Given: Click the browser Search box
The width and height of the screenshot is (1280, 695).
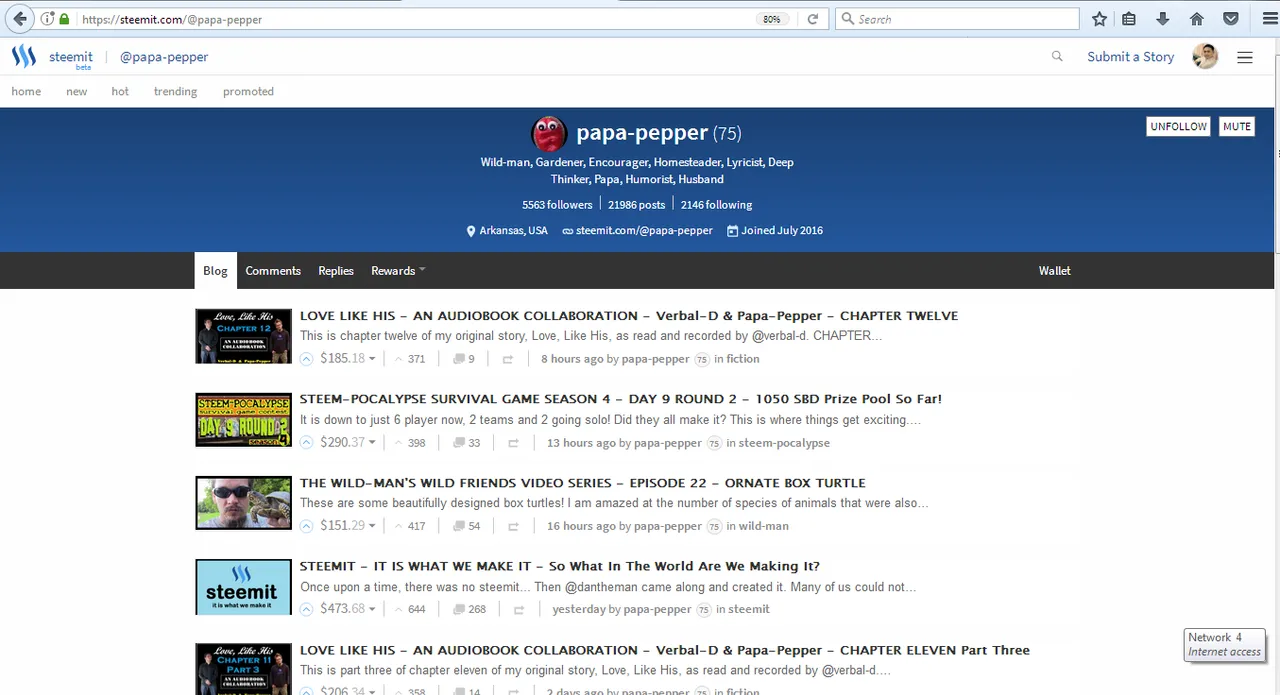Looking at the screenshot, I should (957, 19).
